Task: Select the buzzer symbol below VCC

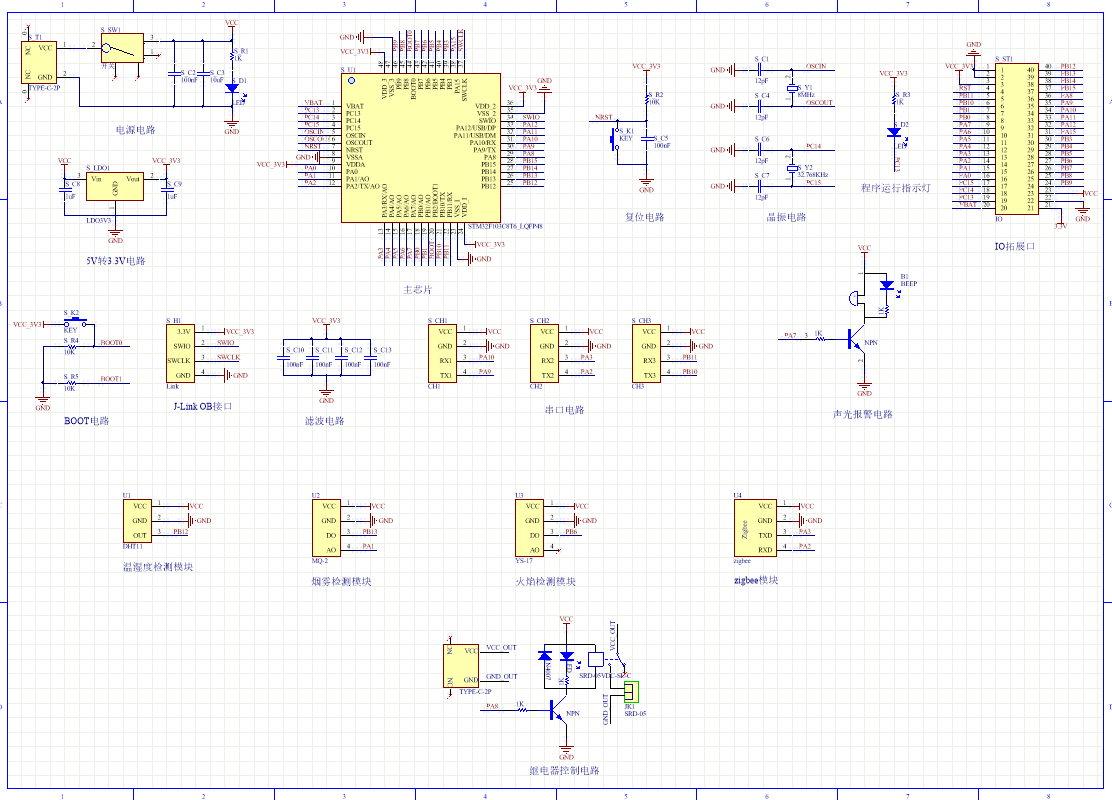Action: coord(854,299)
